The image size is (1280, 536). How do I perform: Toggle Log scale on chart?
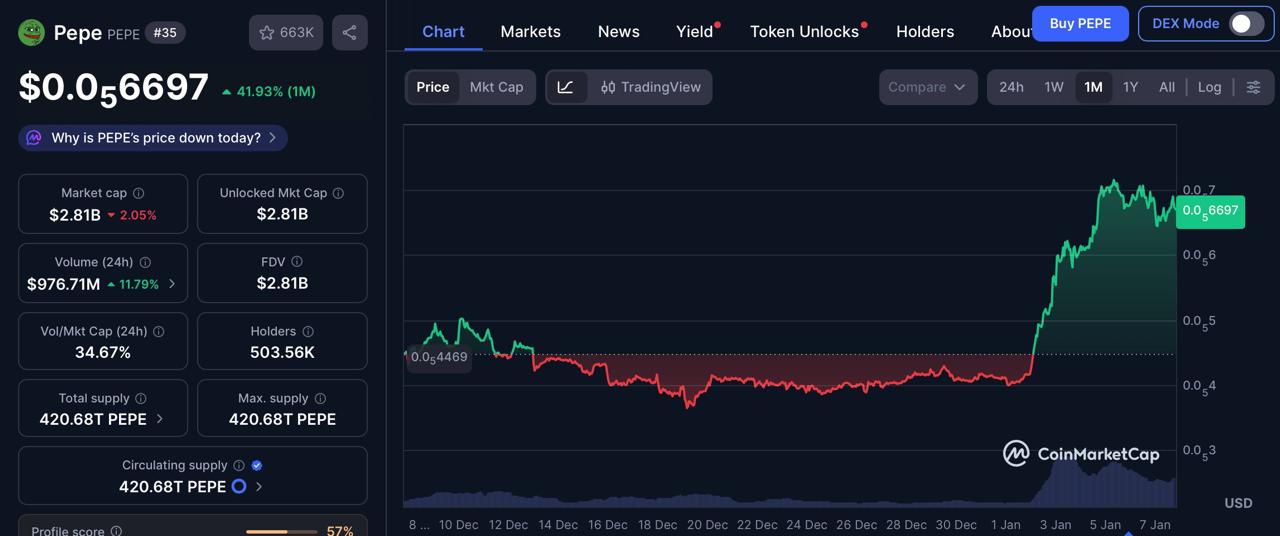tap(1210, 87)
